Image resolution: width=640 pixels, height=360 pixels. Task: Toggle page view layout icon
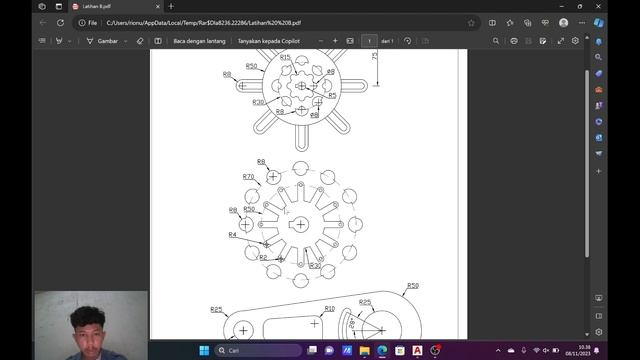click(158, 41)
